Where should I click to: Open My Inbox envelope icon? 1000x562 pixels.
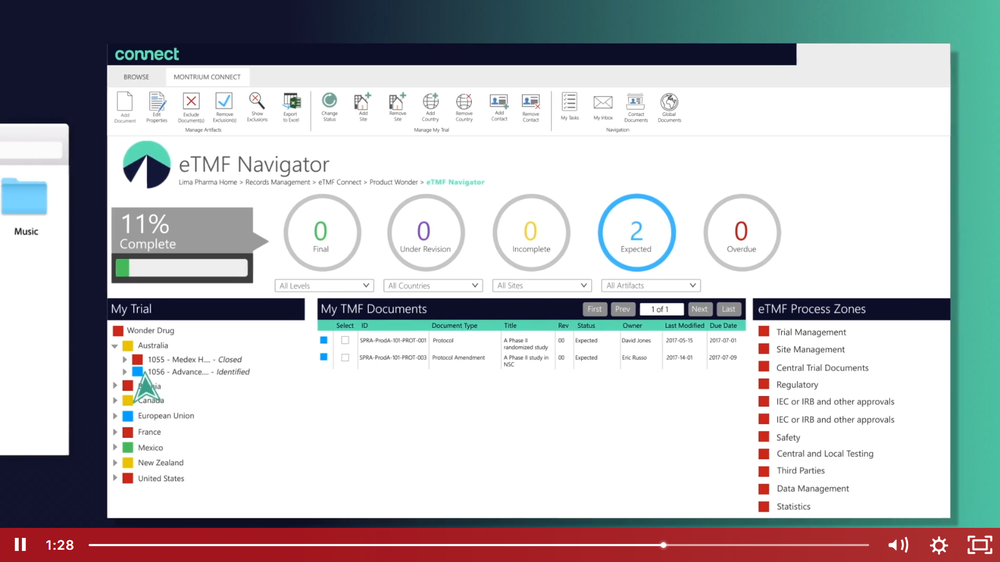(603, 102)
